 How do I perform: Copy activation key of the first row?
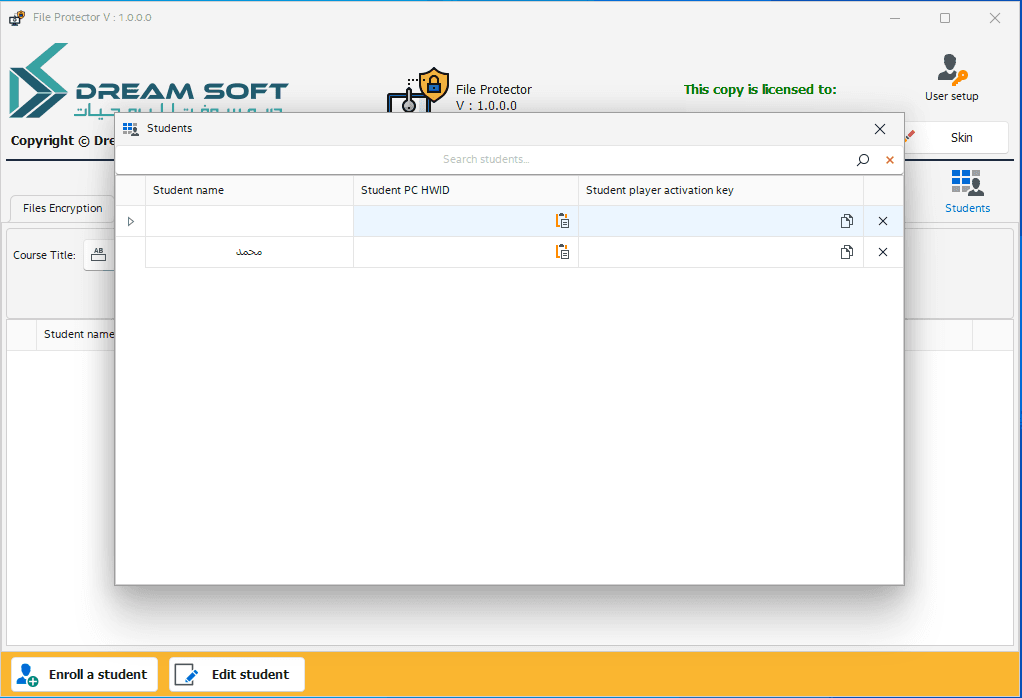point(846,221)
